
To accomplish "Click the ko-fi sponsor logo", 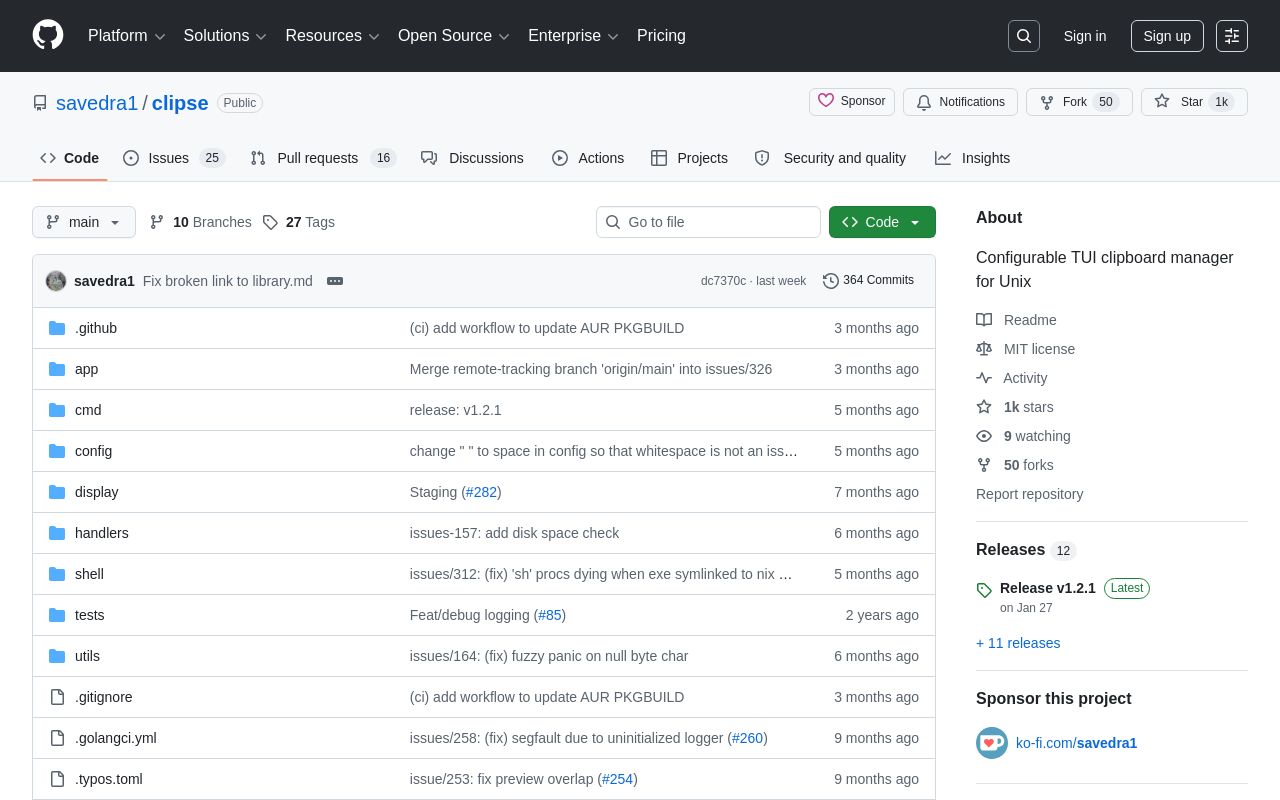I will click(x=992, y=743).
